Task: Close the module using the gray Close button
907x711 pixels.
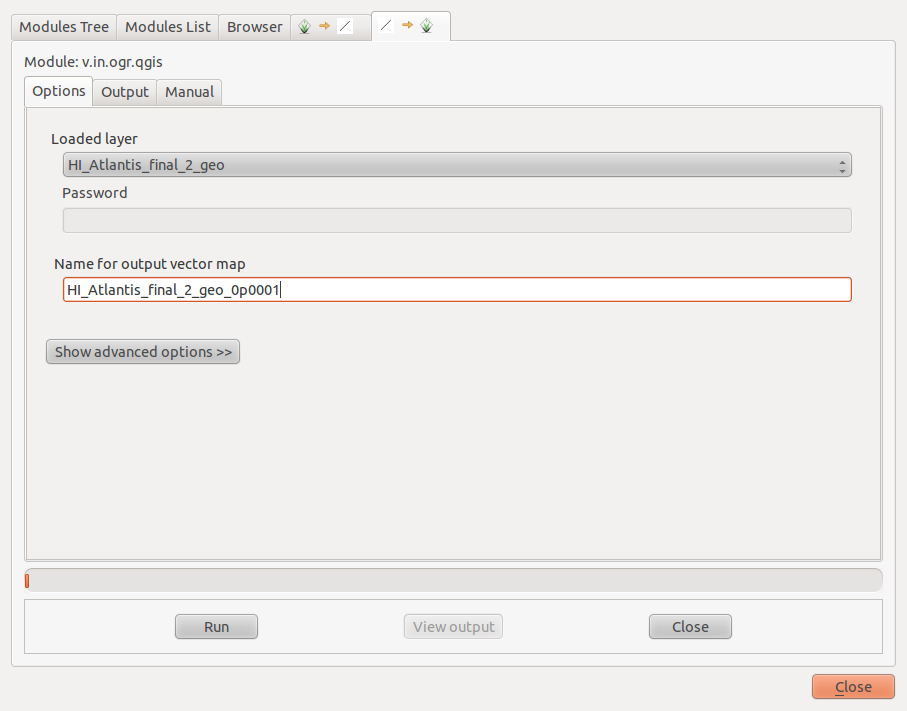Action: point(690,627)
